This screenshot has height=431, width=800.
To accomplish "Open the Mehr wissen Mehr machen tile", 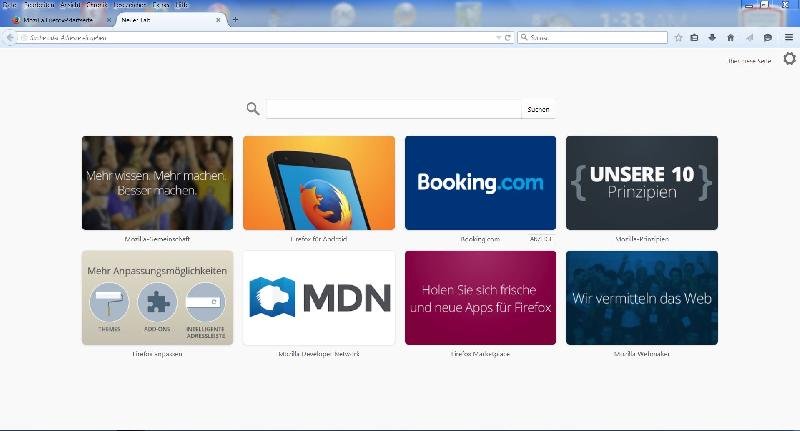I will (157, 183).
